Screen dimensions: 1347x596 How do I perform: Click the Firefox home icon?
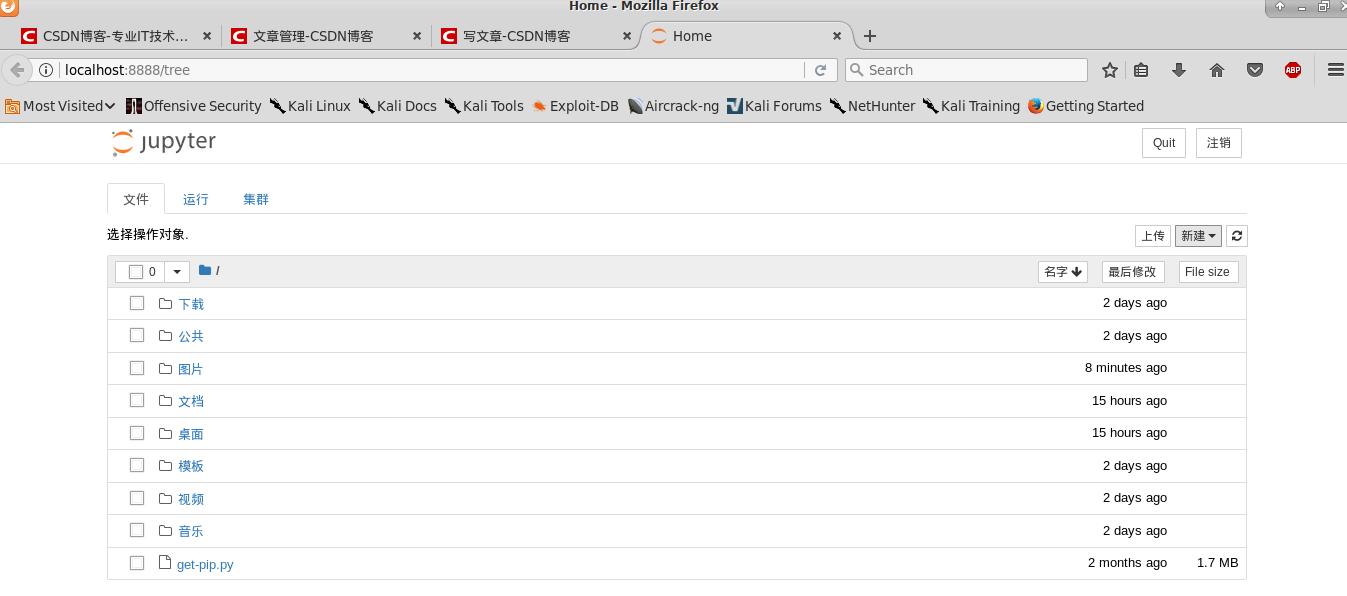click(1216, 70)
